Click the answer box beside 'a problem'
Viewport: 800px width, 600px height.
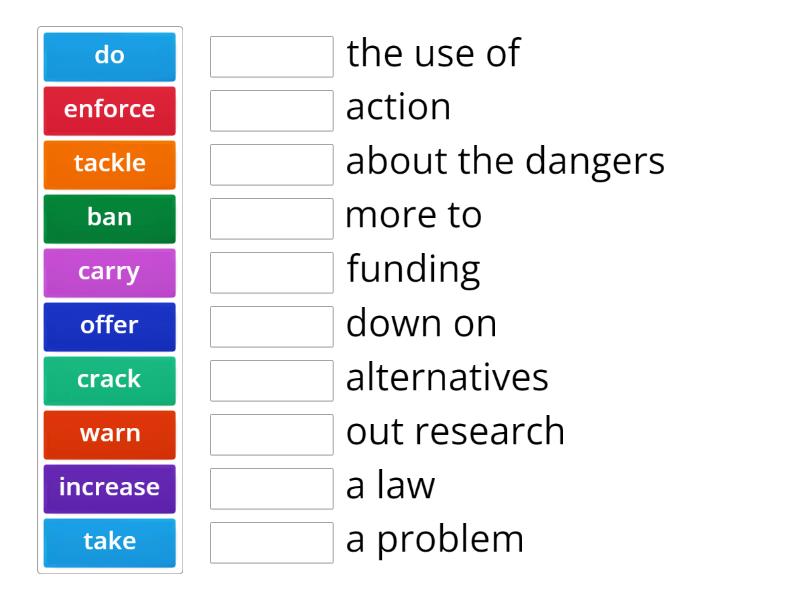pyautogui.click(x=271, y=543)
